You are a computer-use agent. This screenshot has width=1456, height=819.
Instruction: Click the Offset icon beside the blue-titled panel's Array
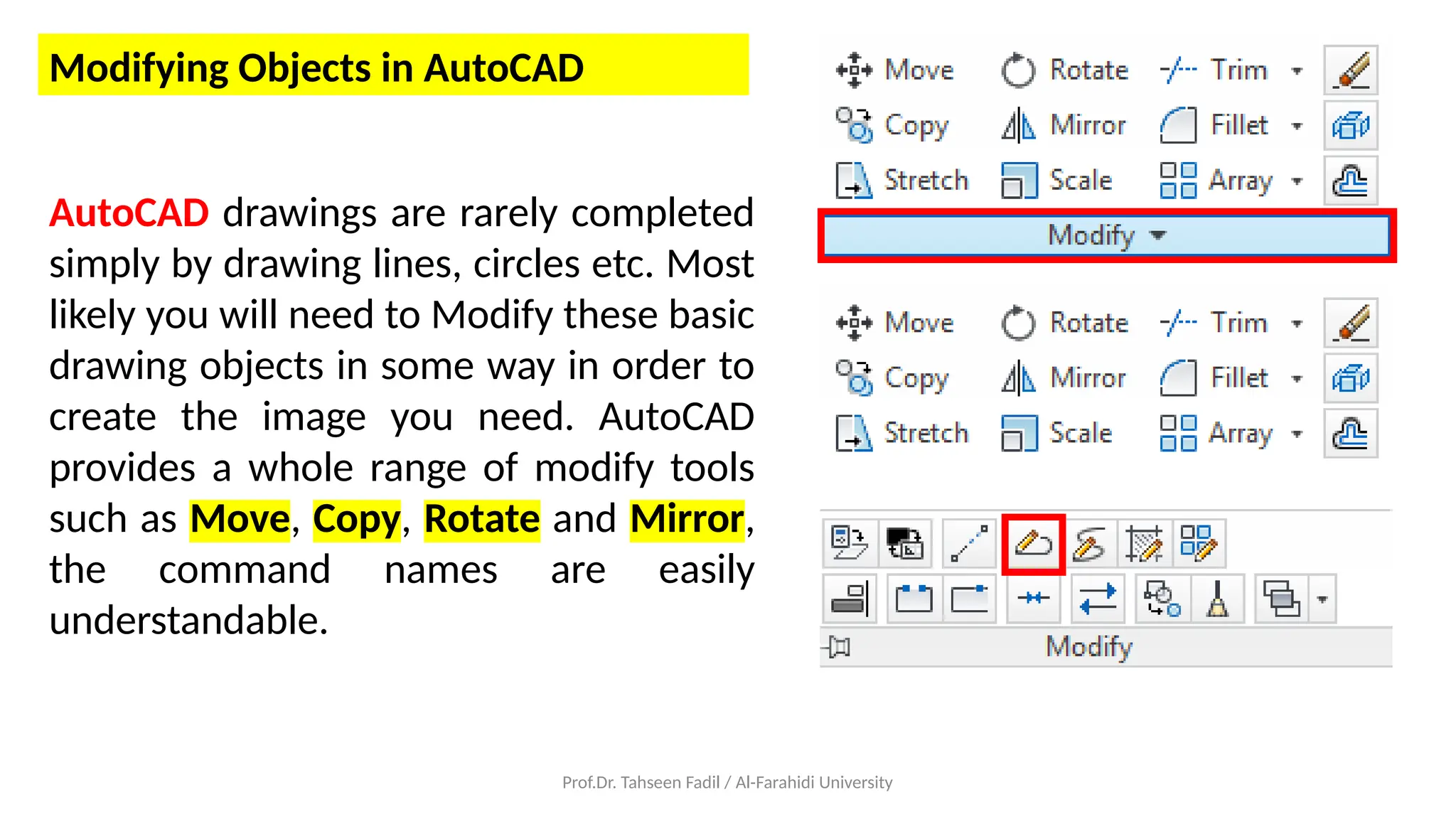[1351, 181]
